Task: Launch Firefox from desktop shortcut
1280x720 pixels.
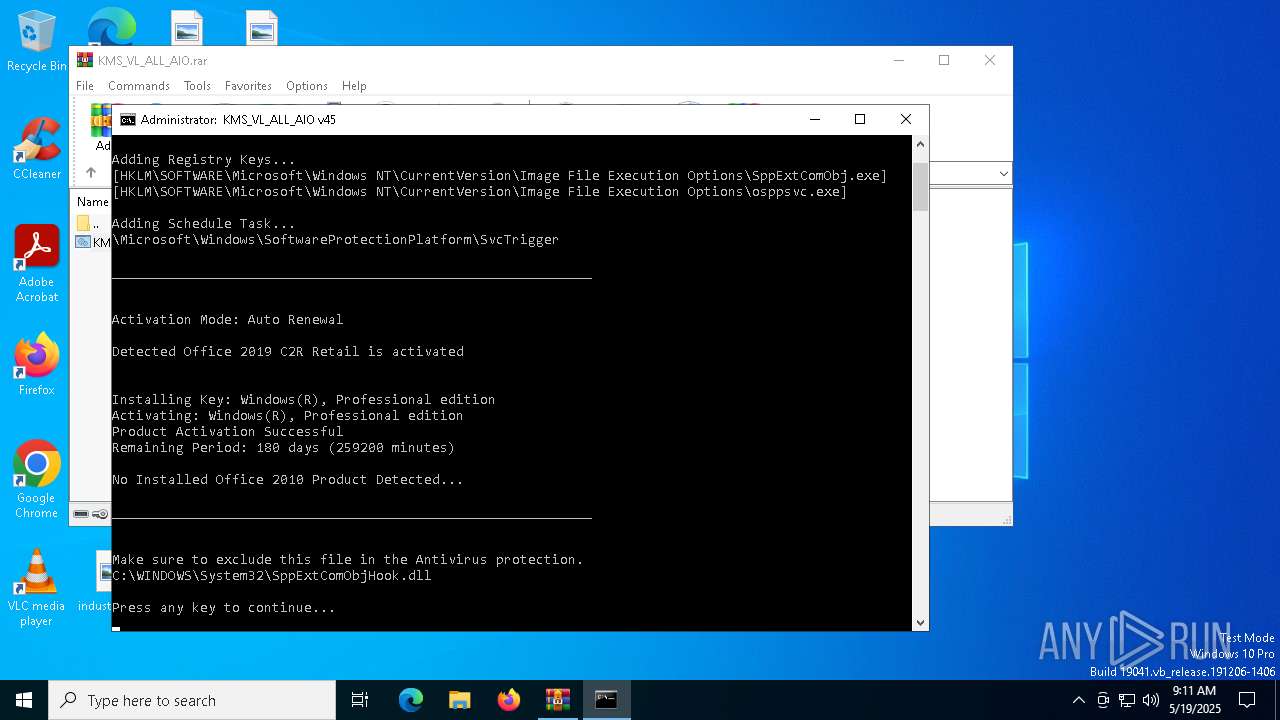Action: [x=36, y=365]
